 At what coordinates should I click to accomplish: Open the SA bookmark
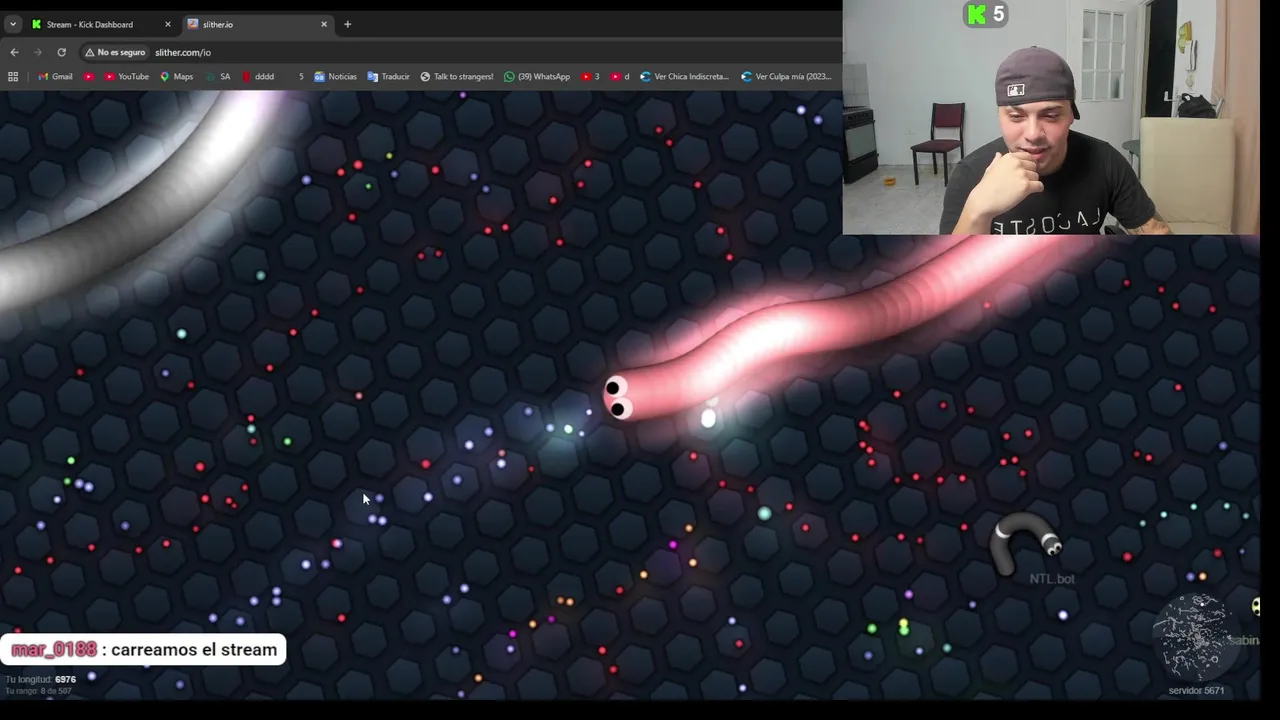coord(218,76)
